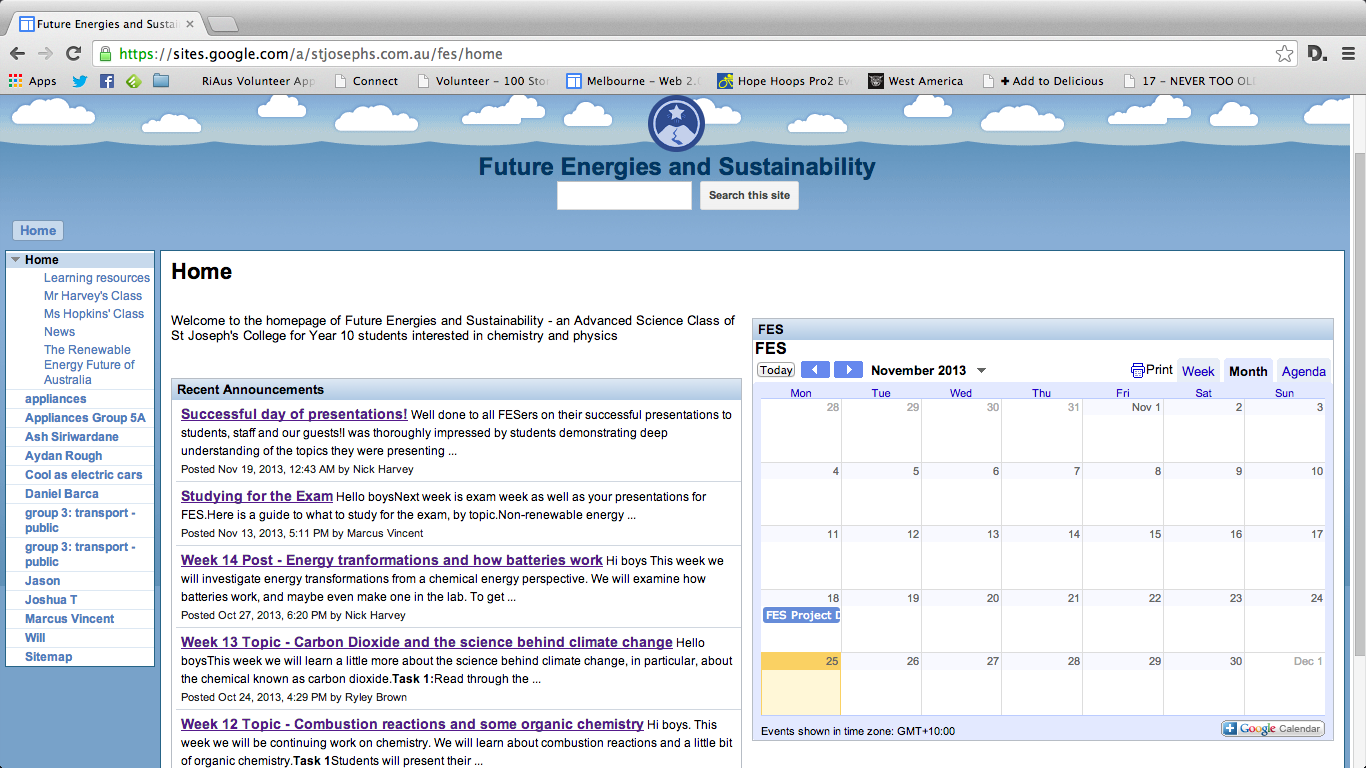Open the Ash Siriwardane sidebar page
Image resolution: width=1366 pixels, height=768 pixels.
pyautogui.click(x=72, y=437)
